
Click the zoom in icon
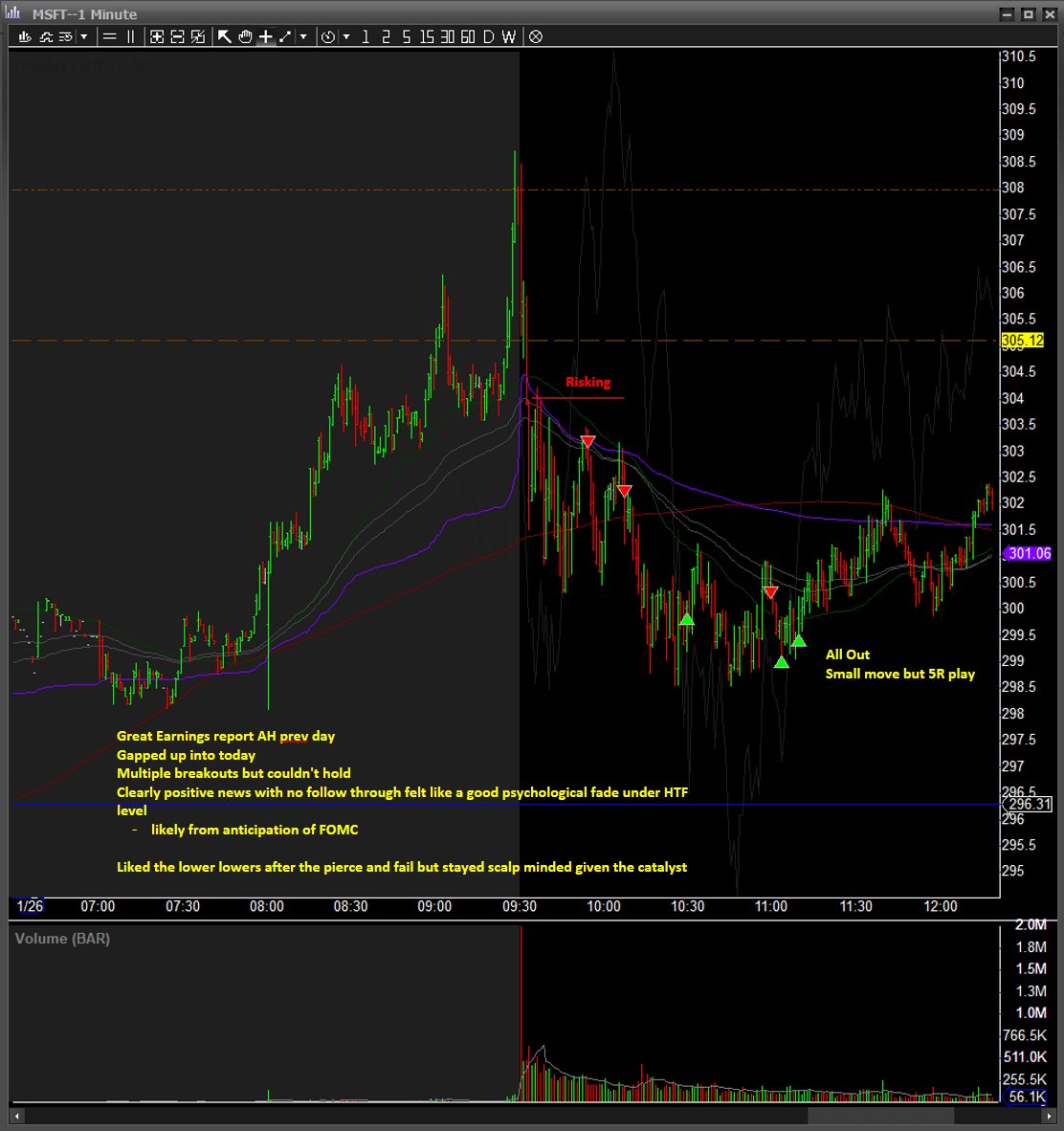tap(157, 36)
